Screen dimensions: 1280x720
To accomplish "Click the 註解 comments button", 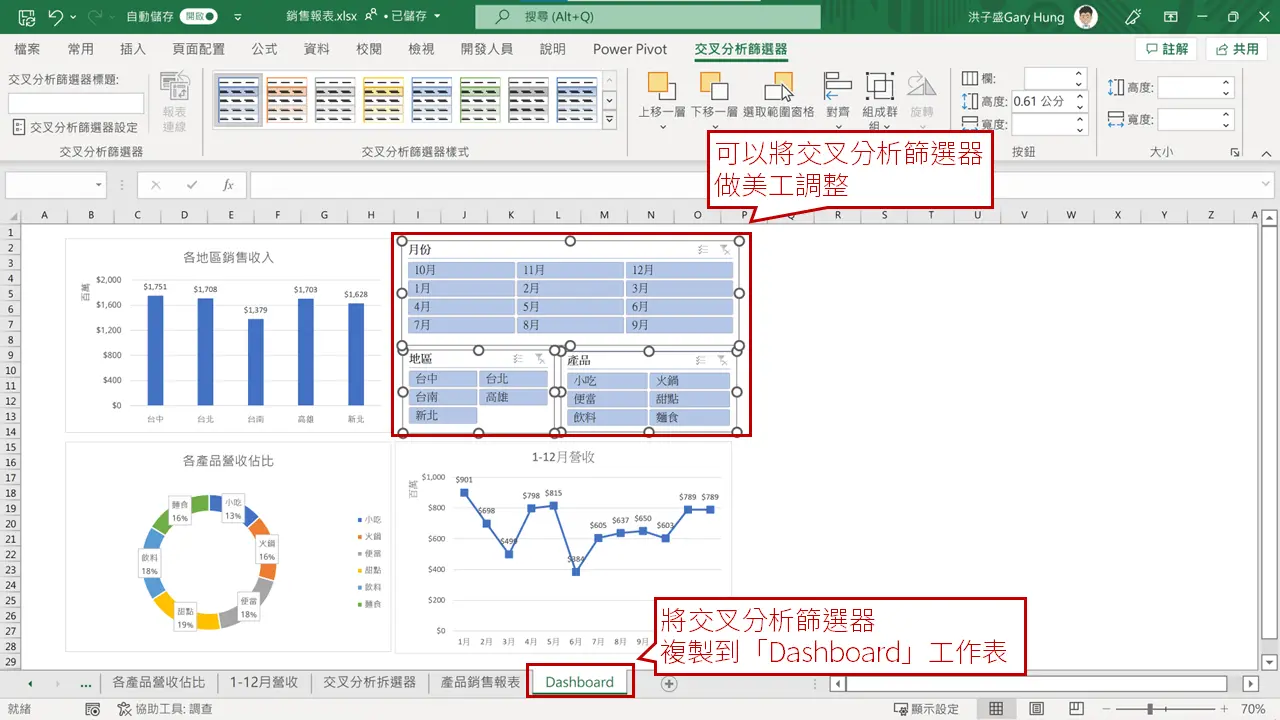I will [1166, 49].
